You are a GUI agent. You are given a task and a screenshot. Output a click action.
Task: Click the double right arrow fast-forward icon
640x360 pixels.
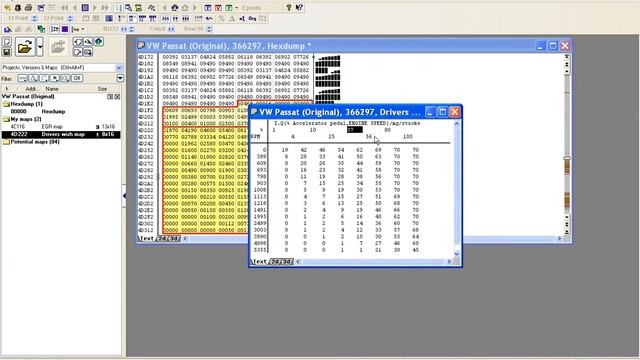pos(105,8)
